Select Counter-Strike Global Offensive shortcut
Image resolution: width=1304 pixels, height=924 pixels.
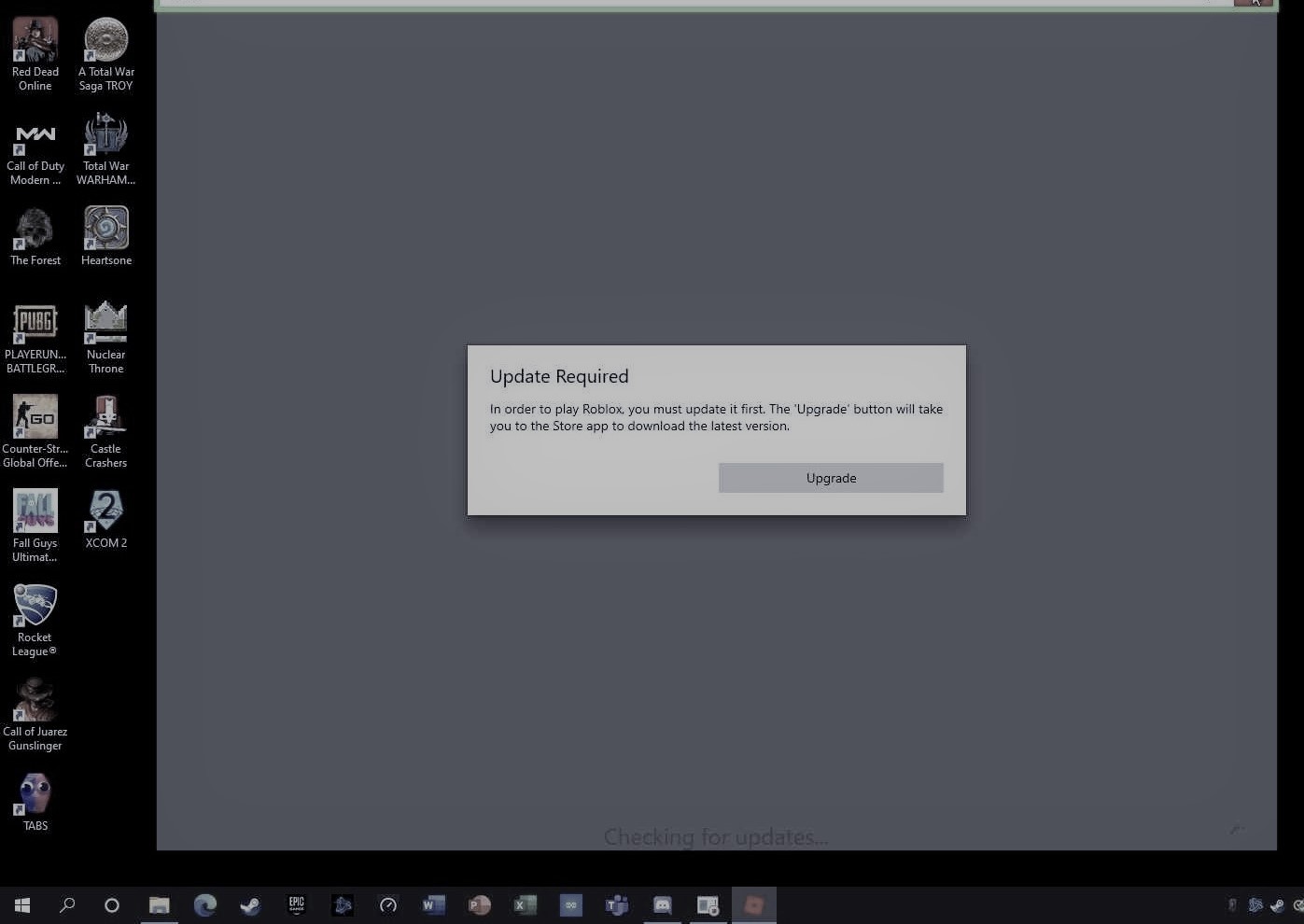pos(35,432)
